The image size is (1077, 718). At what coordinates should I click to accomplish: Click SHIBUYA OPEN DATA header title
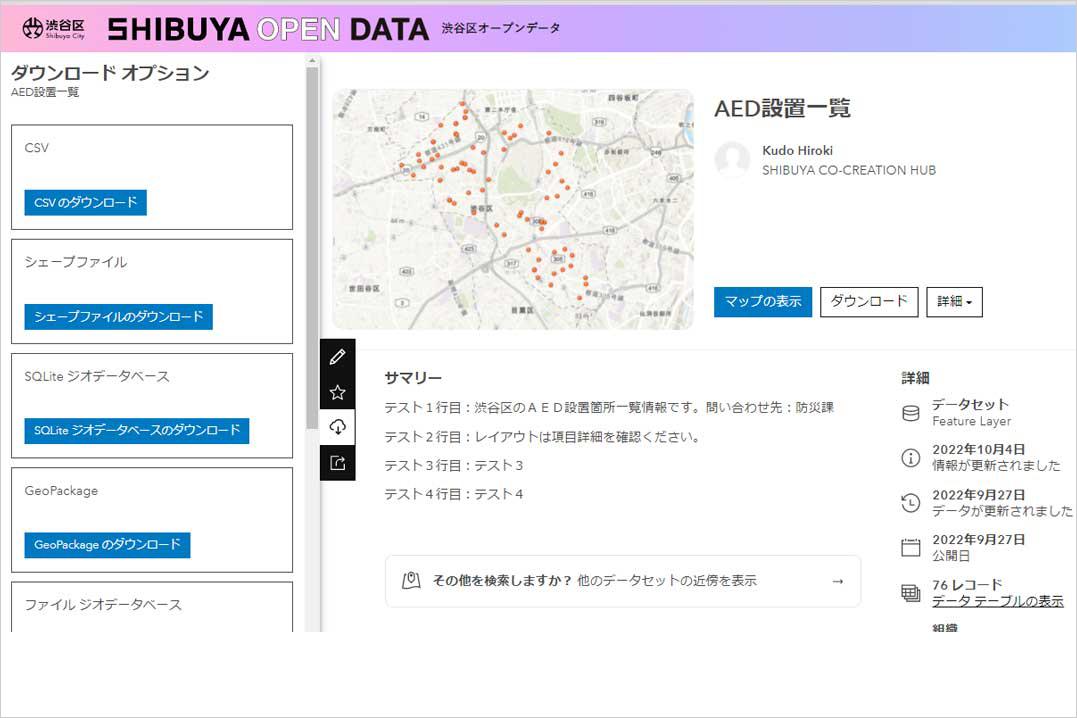coord(268,29)
